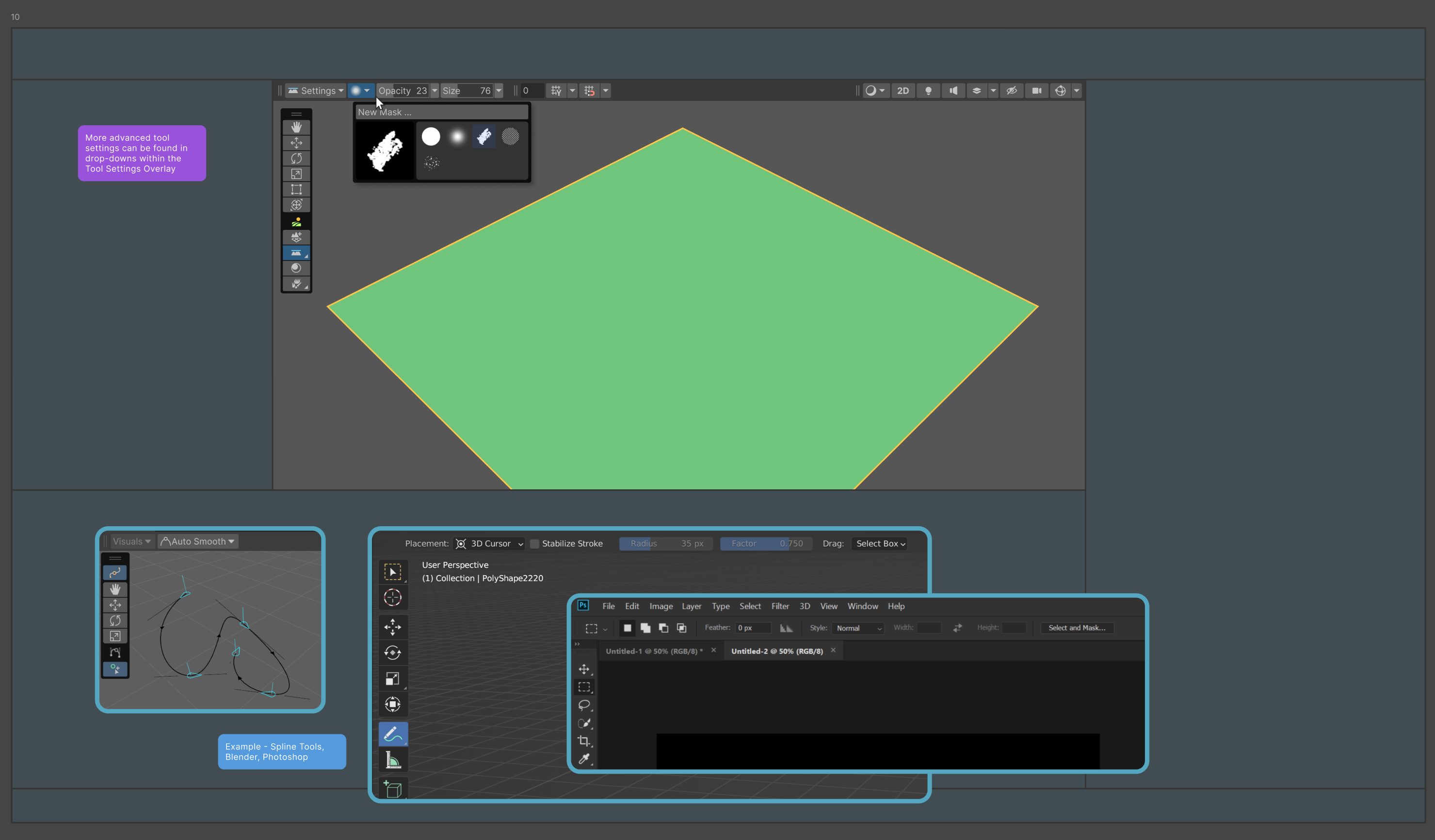Select Blender's 3D Cursor tool icon
Image resolution: width=1435 pixels, height=840 pixels.
pos(393,598)
